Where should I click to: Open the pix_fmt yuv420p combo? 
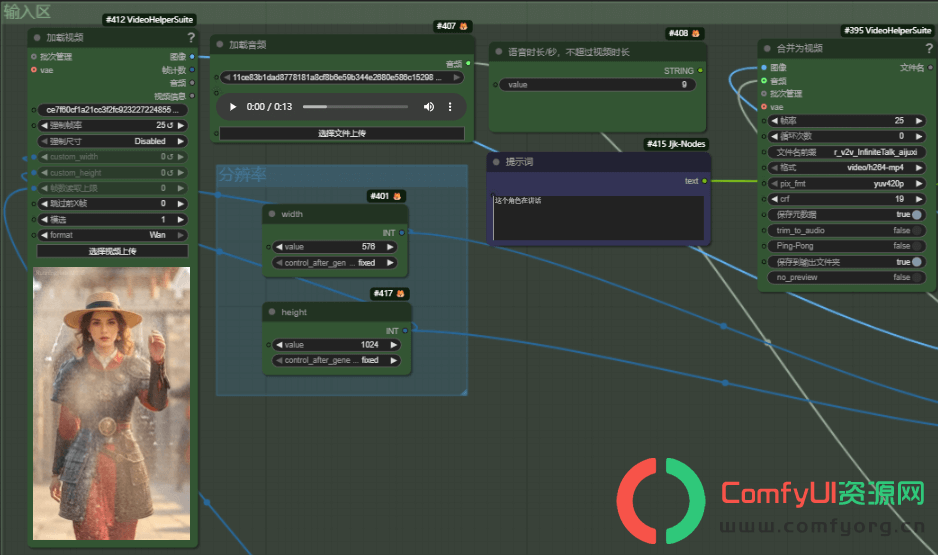click(846, 184)
